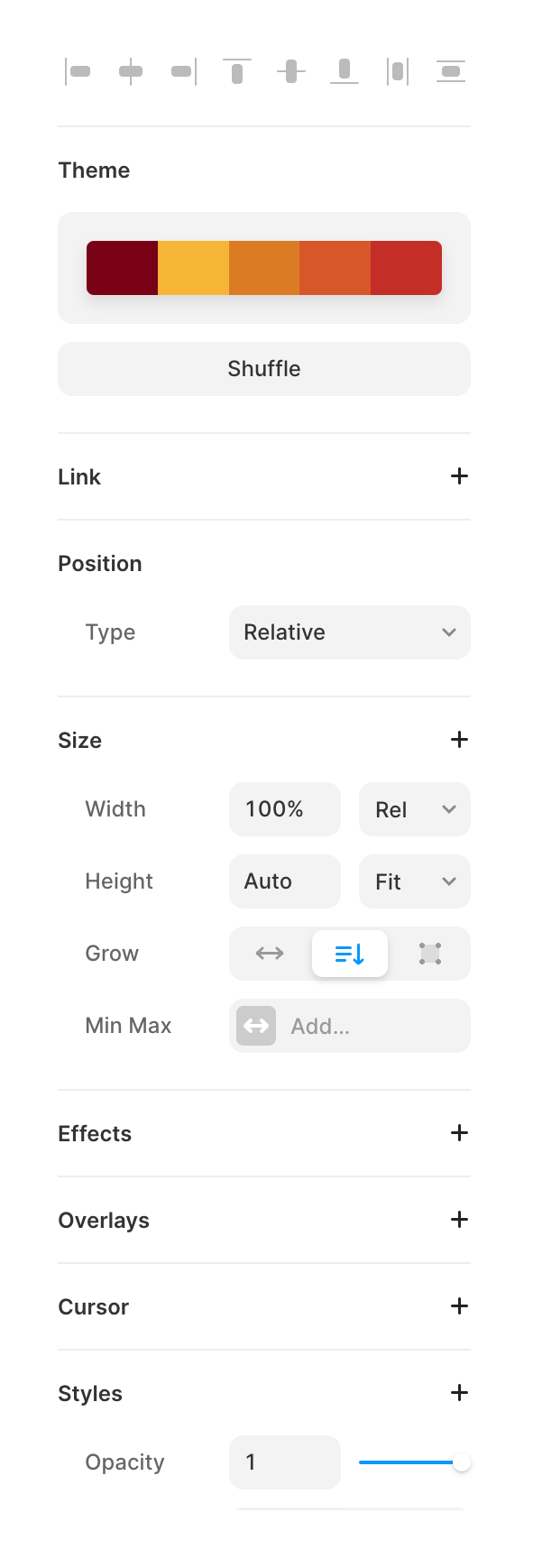The image size is (533, 1568).
Task: Toggle the scale corners Grow option
Action: click(x=429, y=953)
